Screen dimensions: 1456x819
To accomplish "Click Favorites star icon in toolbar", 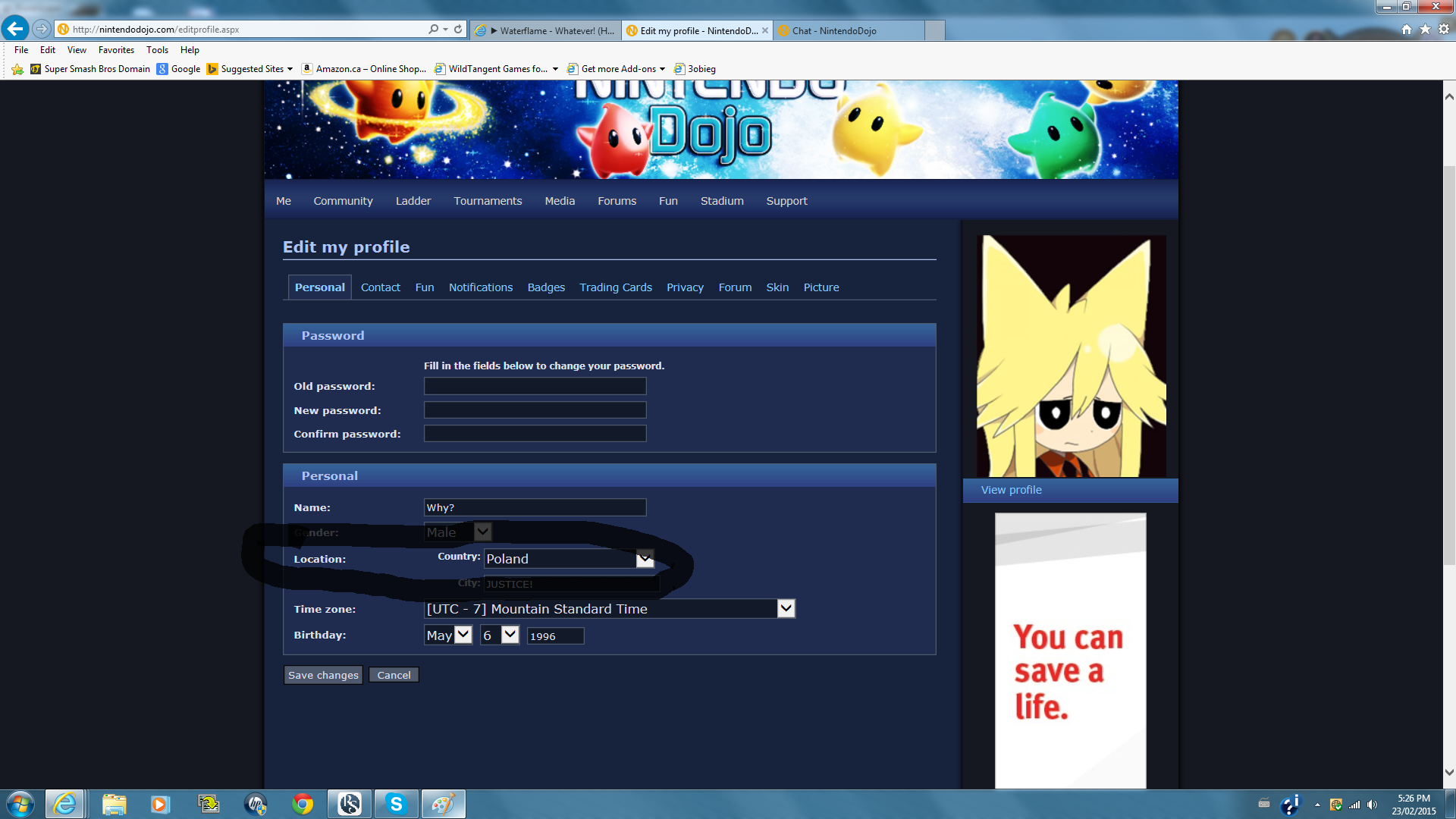I will point(1425,29).
